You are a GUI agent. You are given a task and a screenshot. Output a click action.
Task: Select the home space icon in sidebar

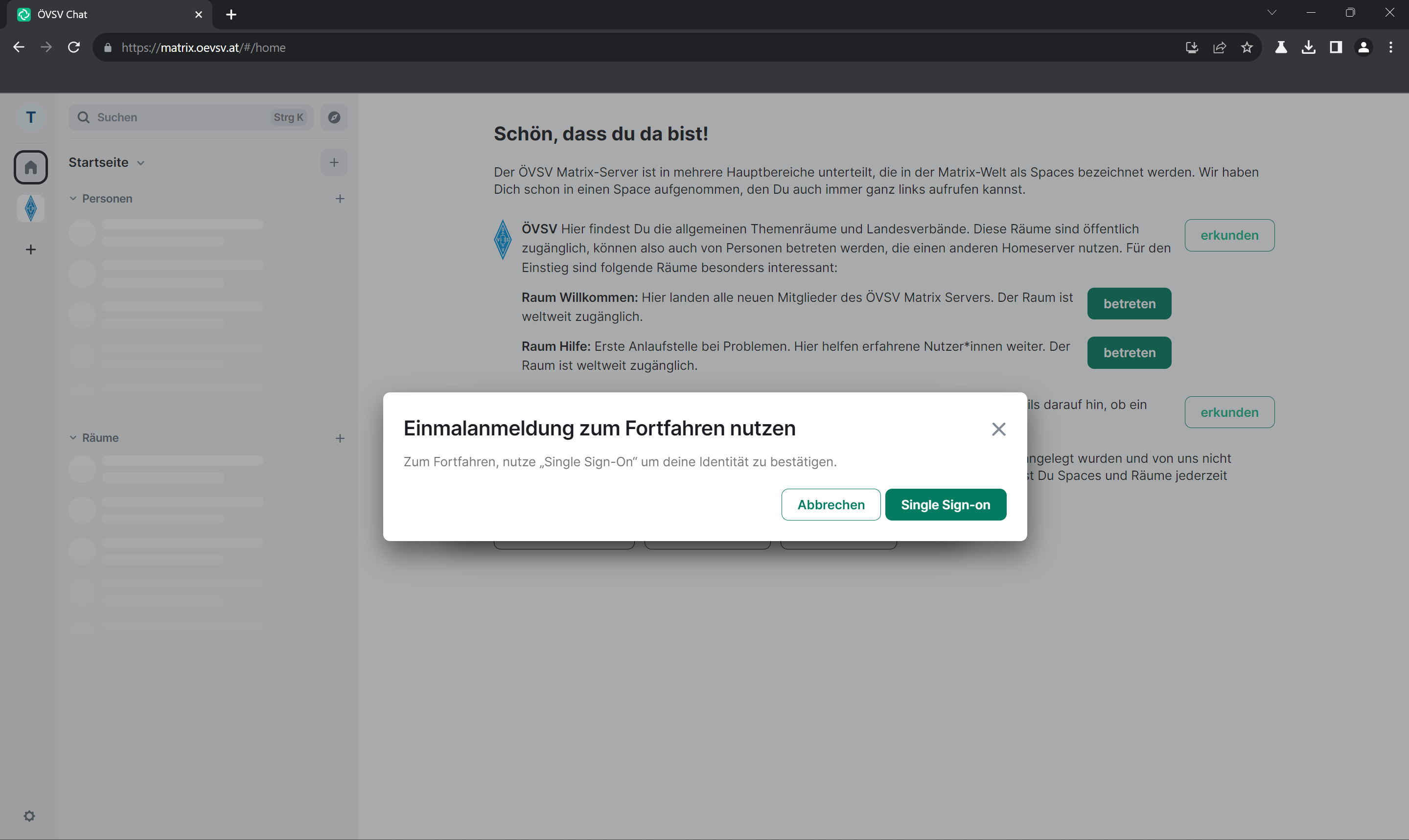[x=30, y=167]
